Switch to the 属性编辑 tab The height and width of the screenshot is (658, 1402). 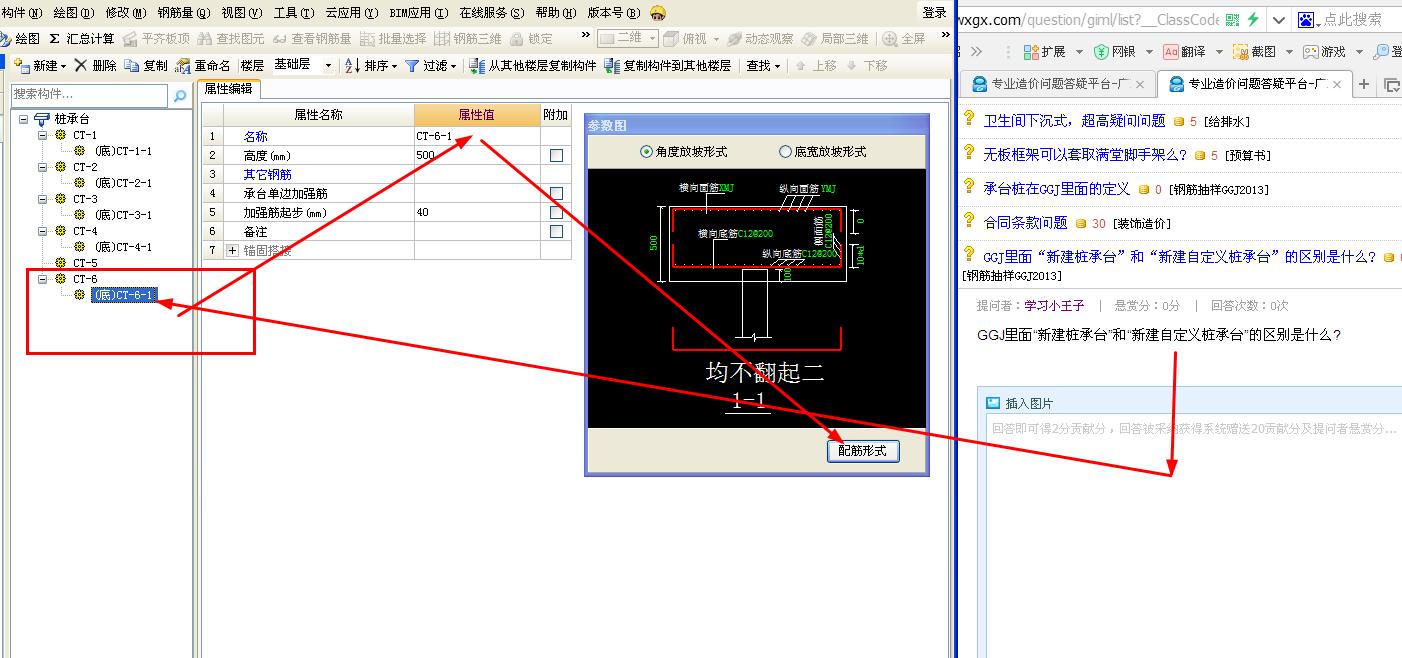[x=228, y=89]
